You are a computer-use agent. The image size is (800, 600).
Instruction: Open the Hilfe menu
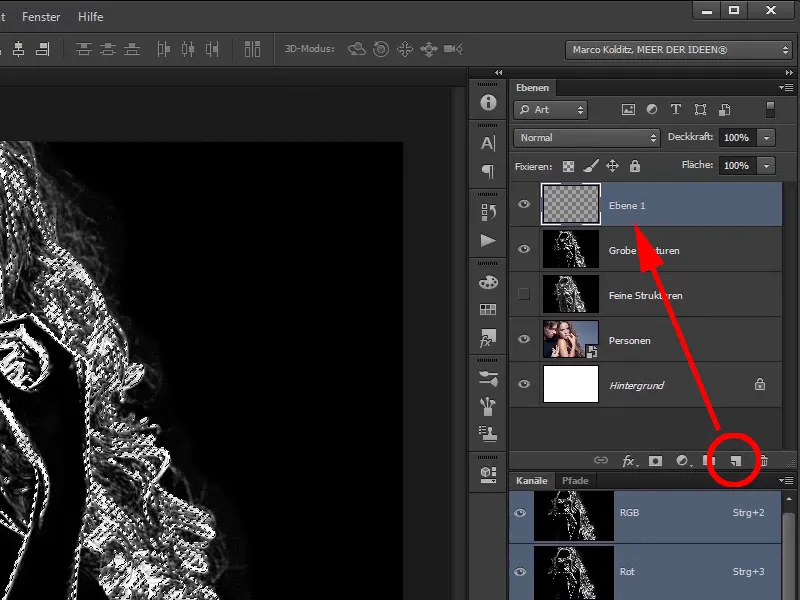[90, 17]
